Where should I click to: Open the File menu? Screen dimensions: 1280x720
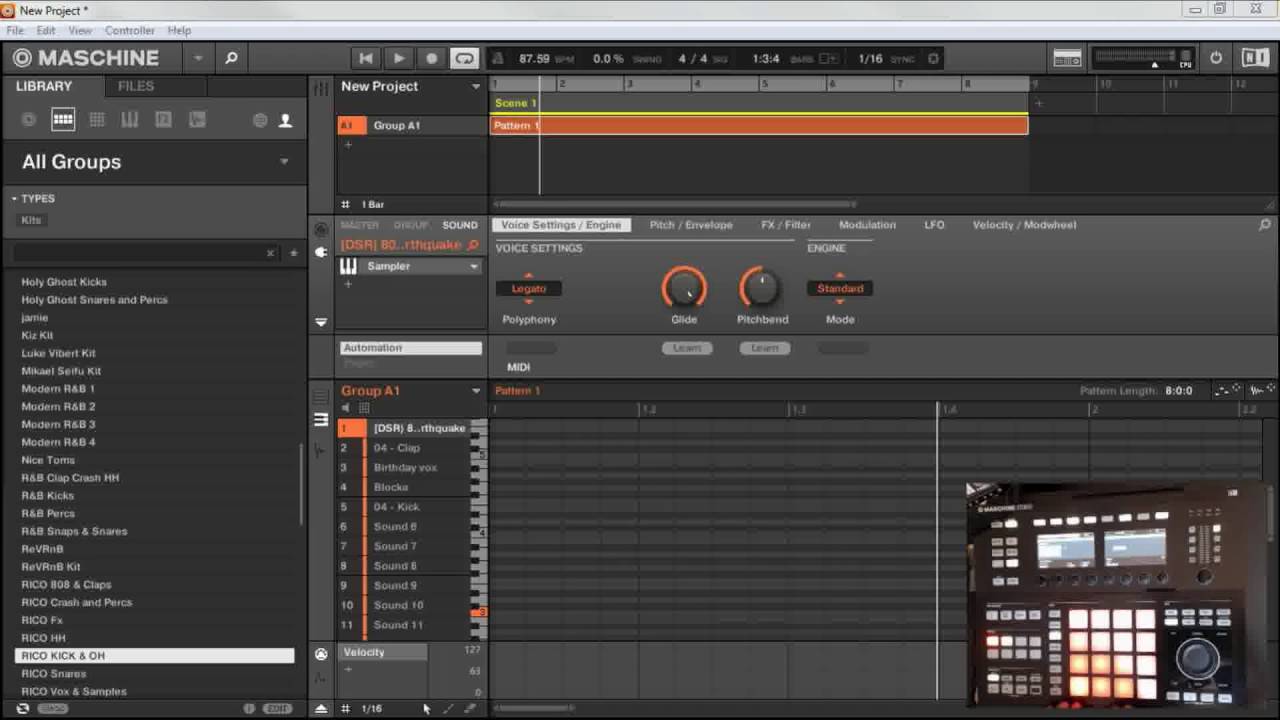pyautogui.click(x=15, y=31)
